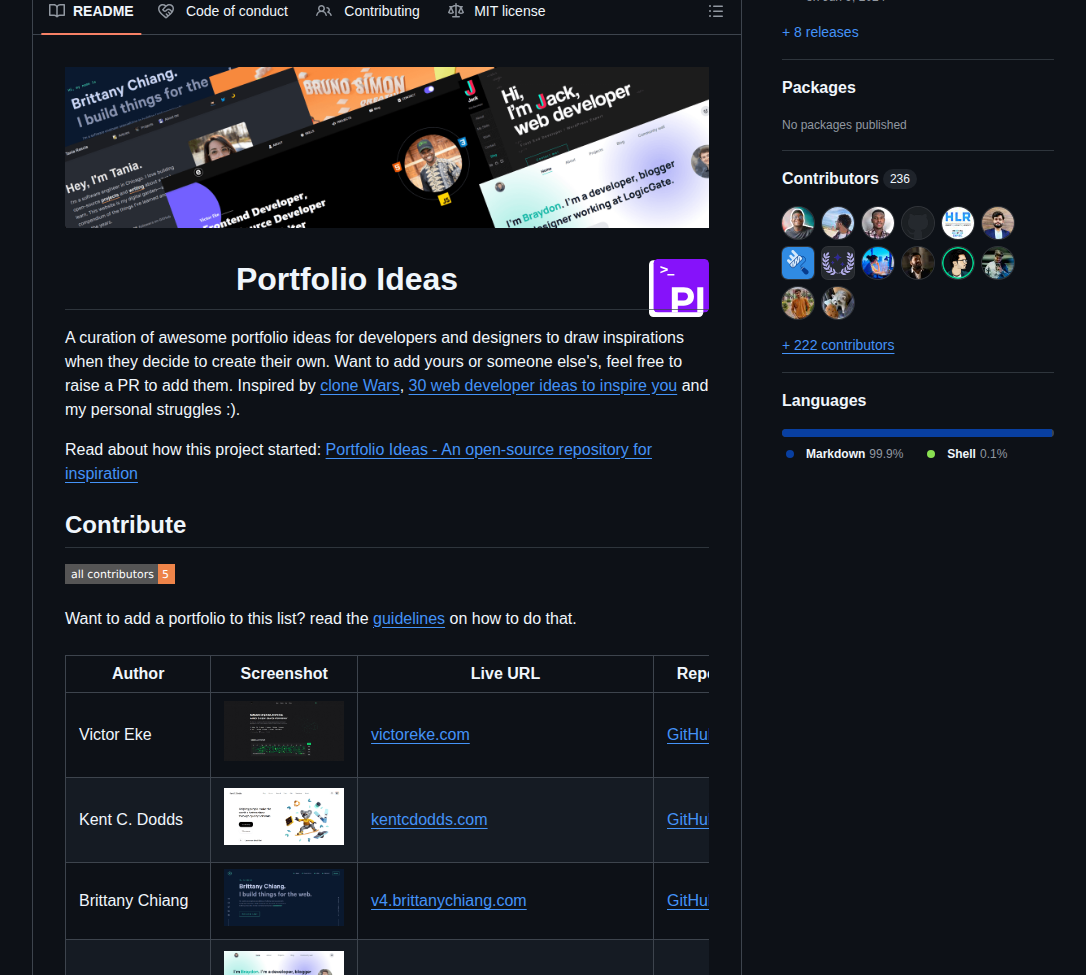
Task: Open the Code of conduct tab
Action: [223, 11]
